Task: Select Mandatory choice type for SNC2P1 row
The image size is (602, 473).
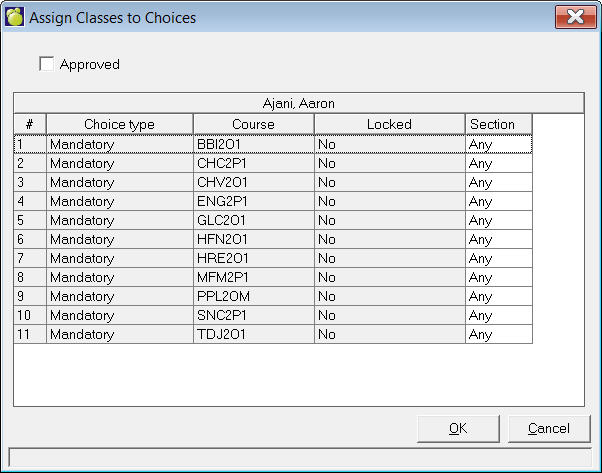Action: (119, 315)
